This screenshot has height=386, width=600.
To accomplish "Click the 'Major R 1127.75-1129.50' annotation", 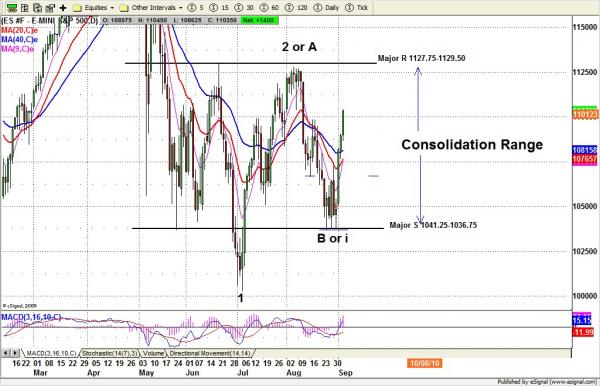I will point(421,58).
